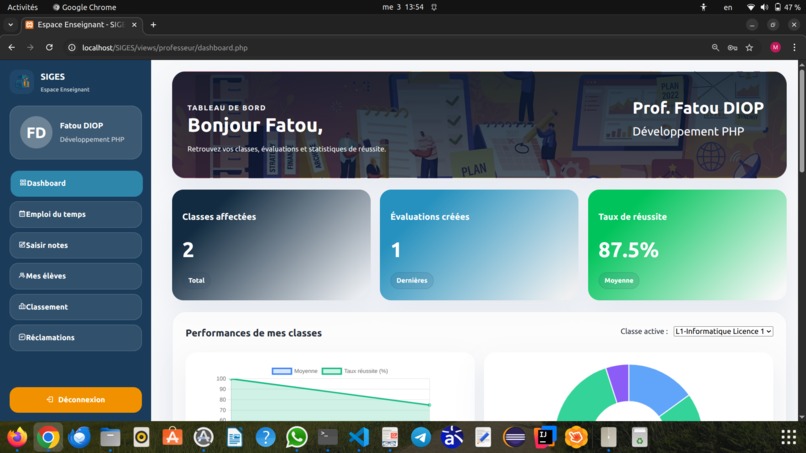Select the Évaluations créées card

coord(479,245)
